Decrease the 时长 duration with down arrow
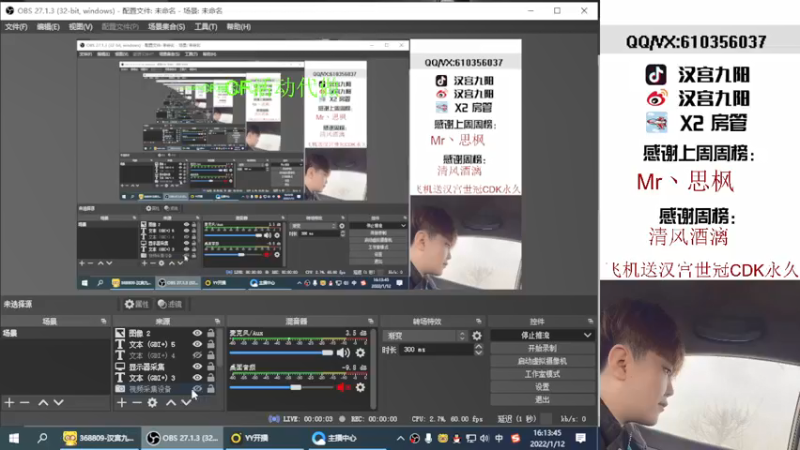800x450 pixels. [x=479, y=353]
